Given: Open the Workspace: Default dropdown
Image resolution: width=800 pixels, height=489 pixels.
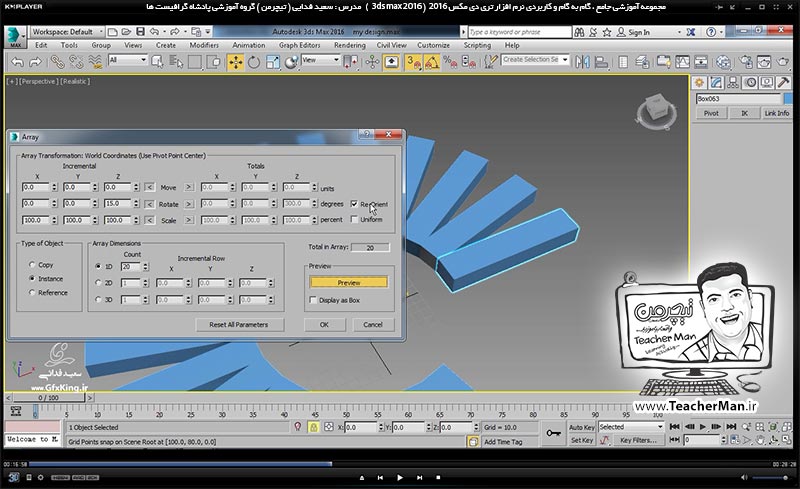Looking at the screenshot, I should click(x=67, y=32).
